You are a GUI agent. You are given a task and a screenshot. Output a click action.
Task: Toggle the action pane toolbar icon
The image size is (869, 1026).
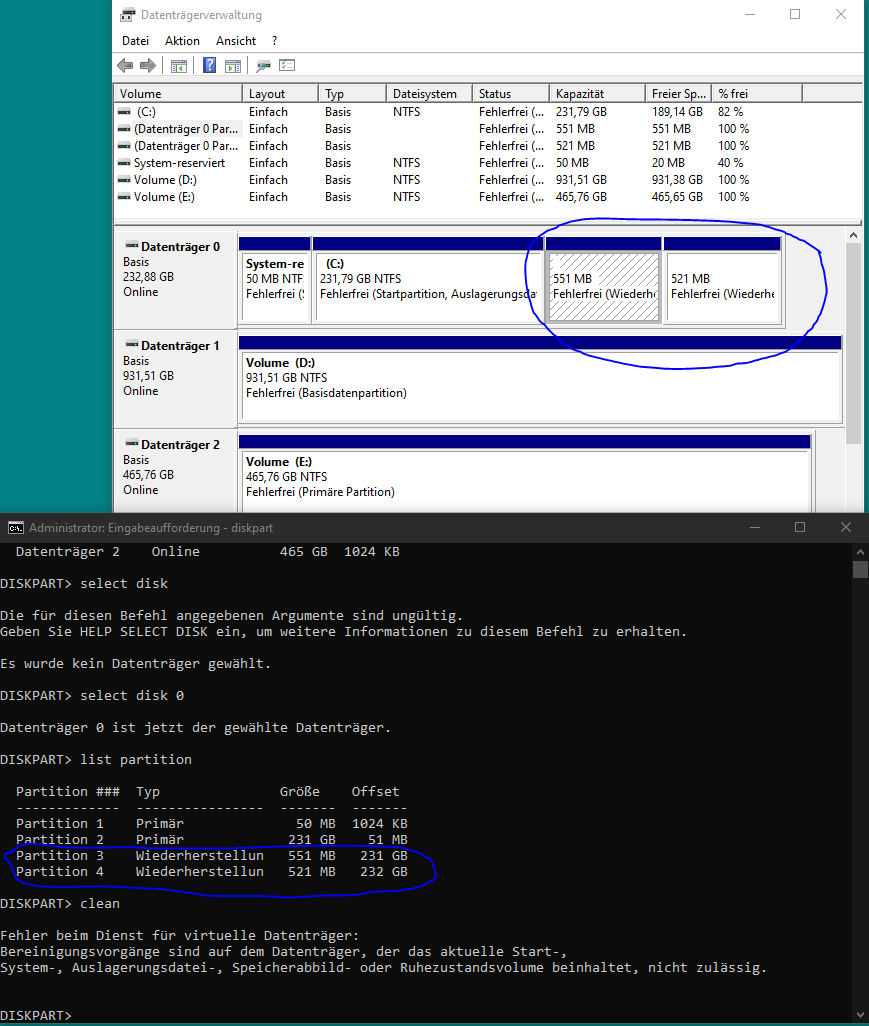click(x=232, y=65)
